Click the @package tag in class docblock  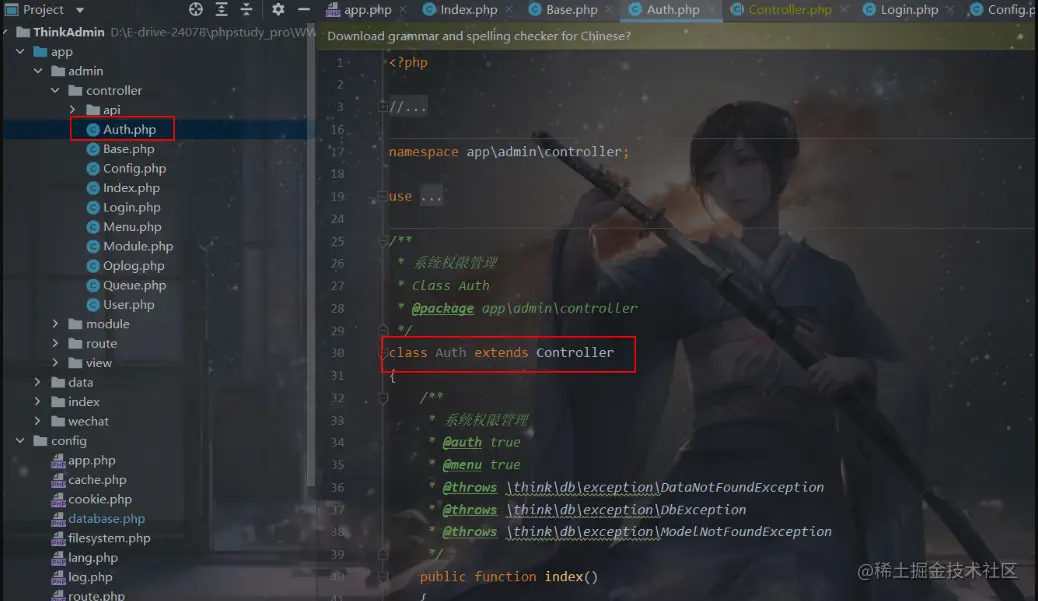click(442, 308)
